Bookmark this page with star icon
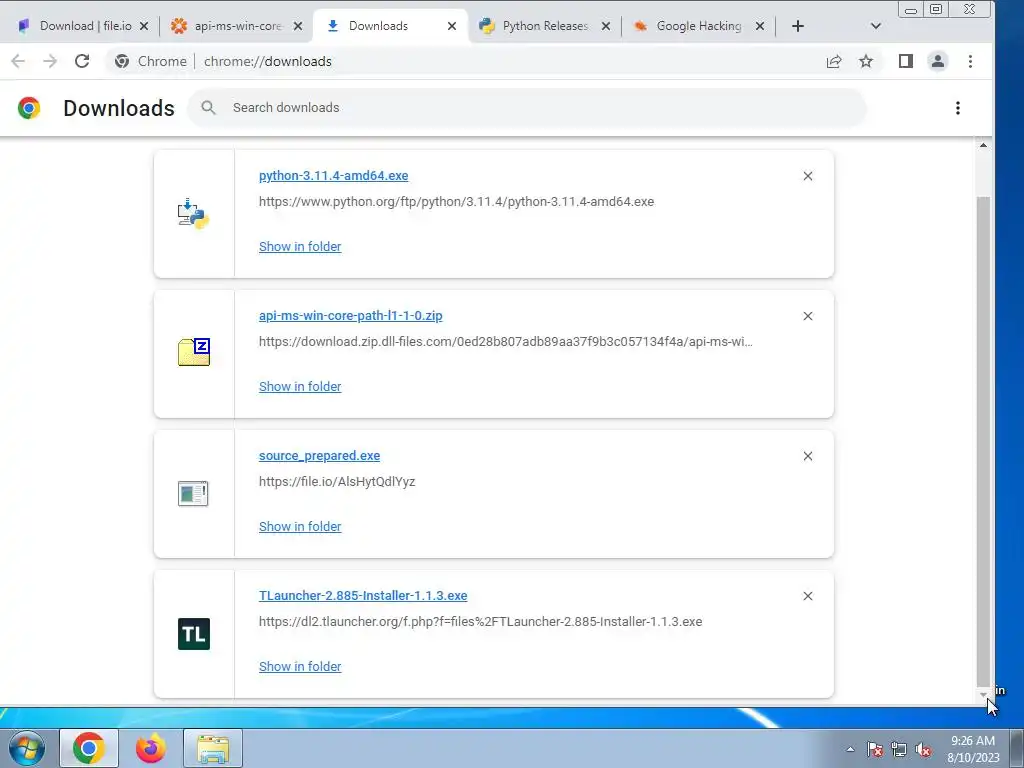The width and height of the screenshot is (1024, 768). coord(866,61)
